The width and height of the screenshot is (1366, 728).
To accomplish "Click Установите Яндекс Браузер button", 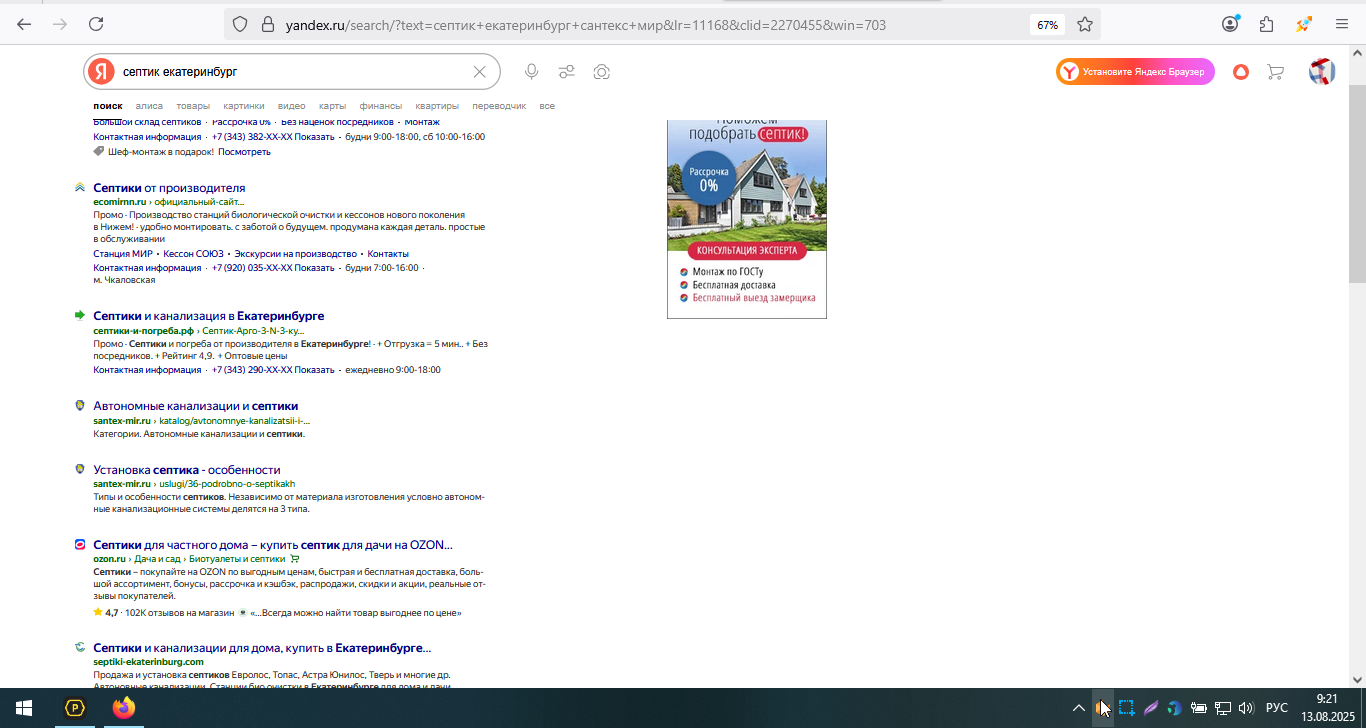I will [x=1135, y=72].
